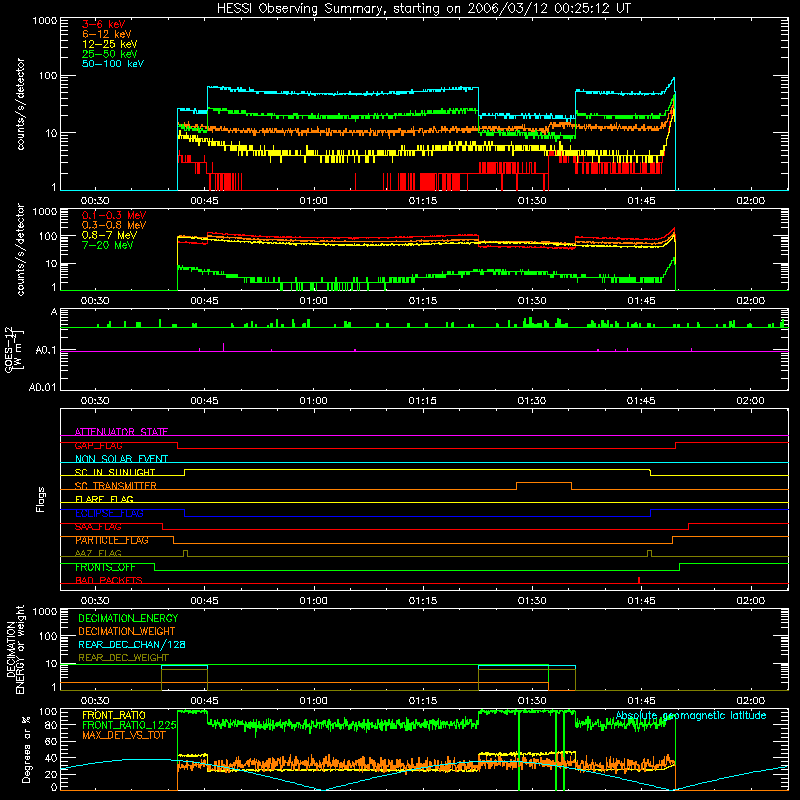Click counts/s/detector axis title of the keV panel
The width and height of the screenshot is (800, 800).
click(20, 104)
